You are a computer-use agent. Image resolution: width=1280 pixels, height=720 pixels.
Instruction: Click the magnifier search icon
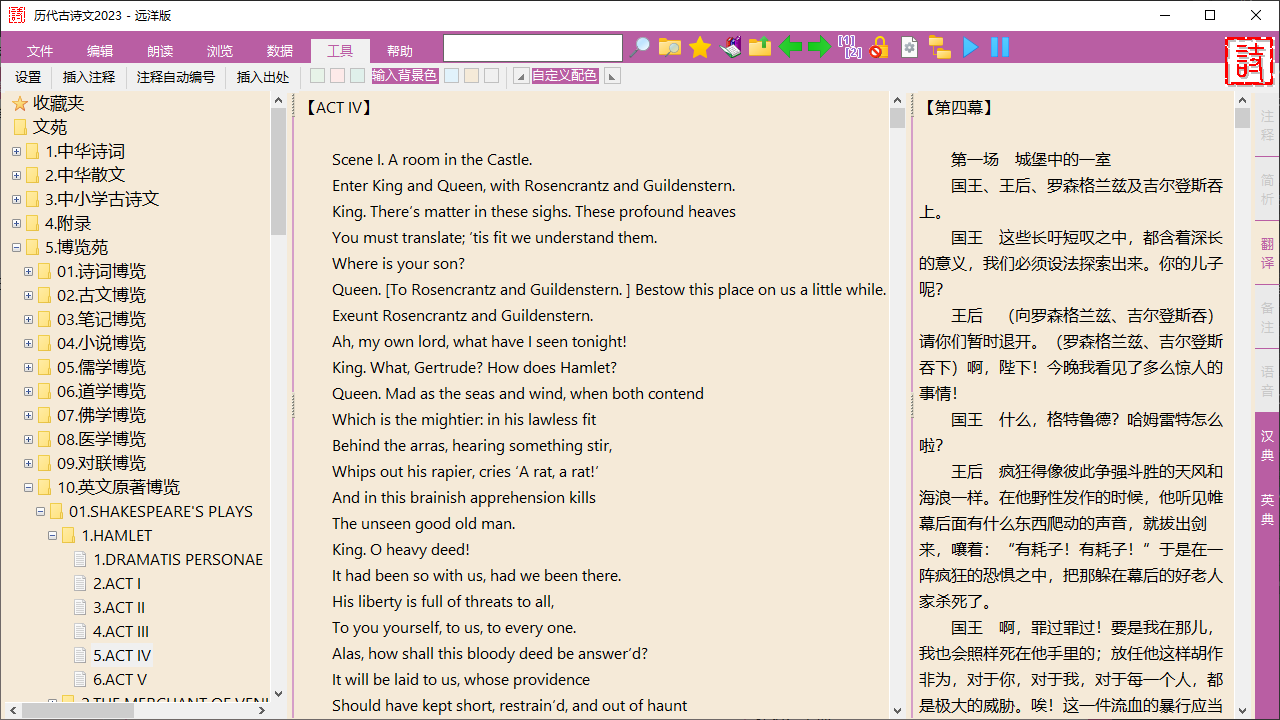coord(640,48)
